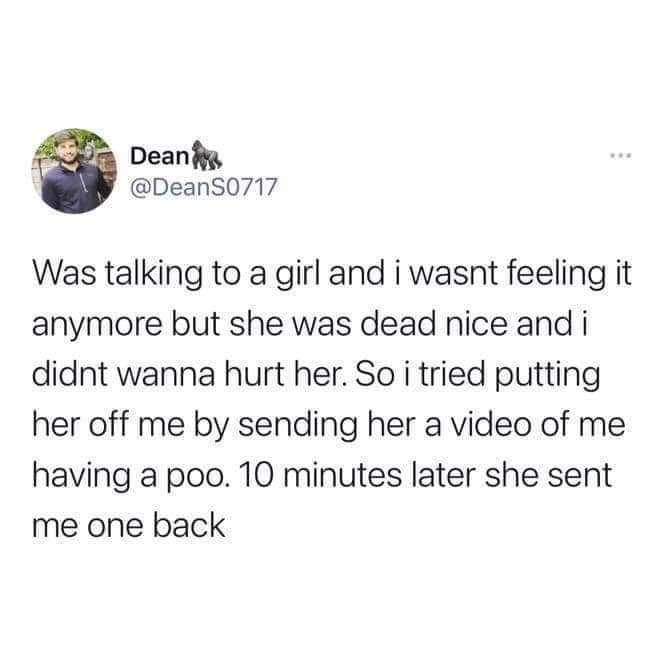Image resolution: width=666 pixels, height=667 pixels.
Task: Click the first tweet line starting 'Was talking'
Action: click(x=332, y=275)
